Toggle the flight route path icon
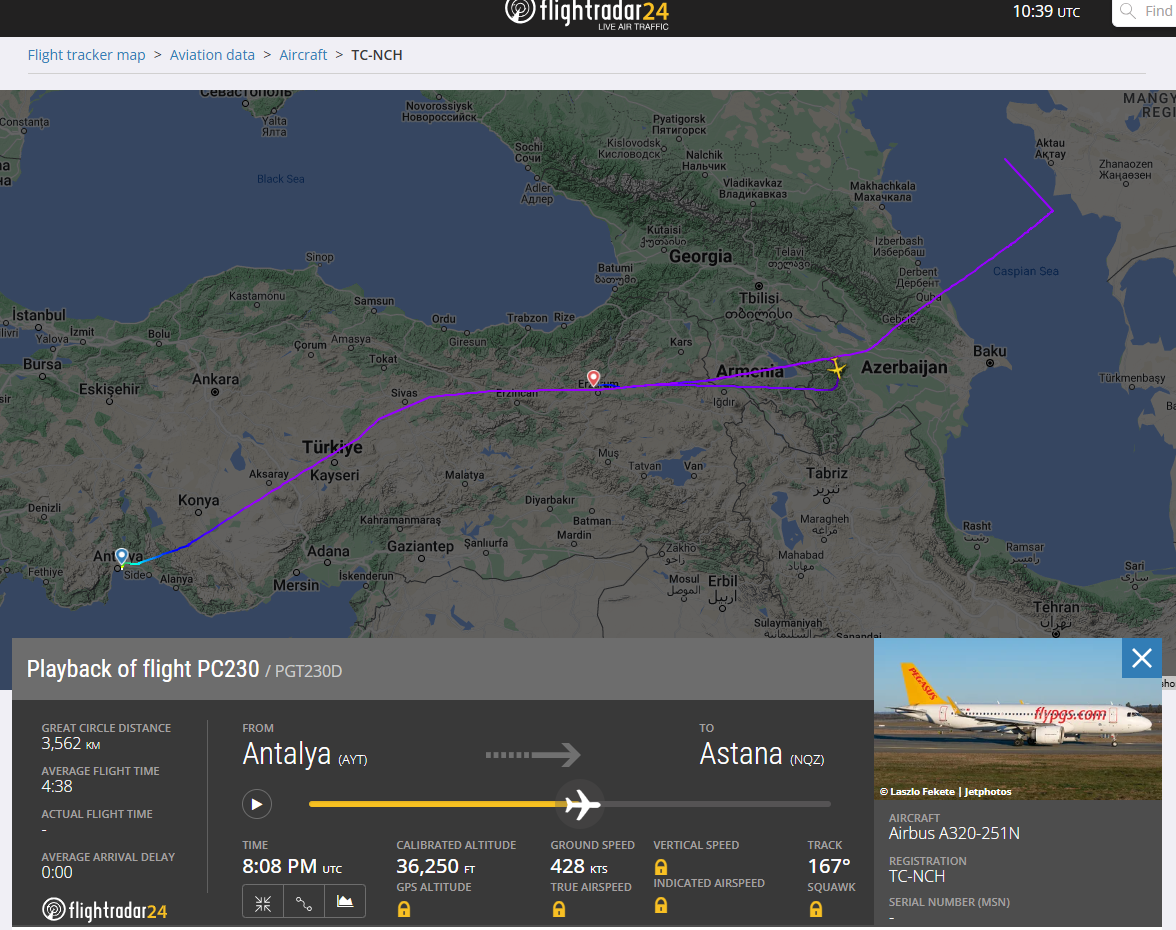This screenshot has width=1176, height=930. [304, 902]
